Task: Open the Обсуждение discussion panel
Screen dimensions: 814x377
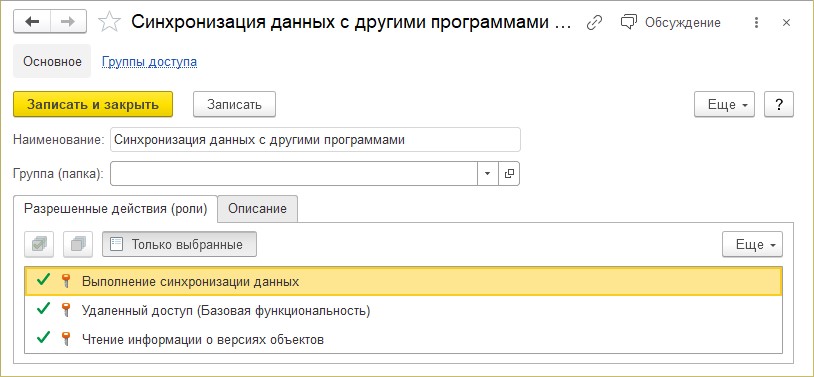Action: coord(671,22)
